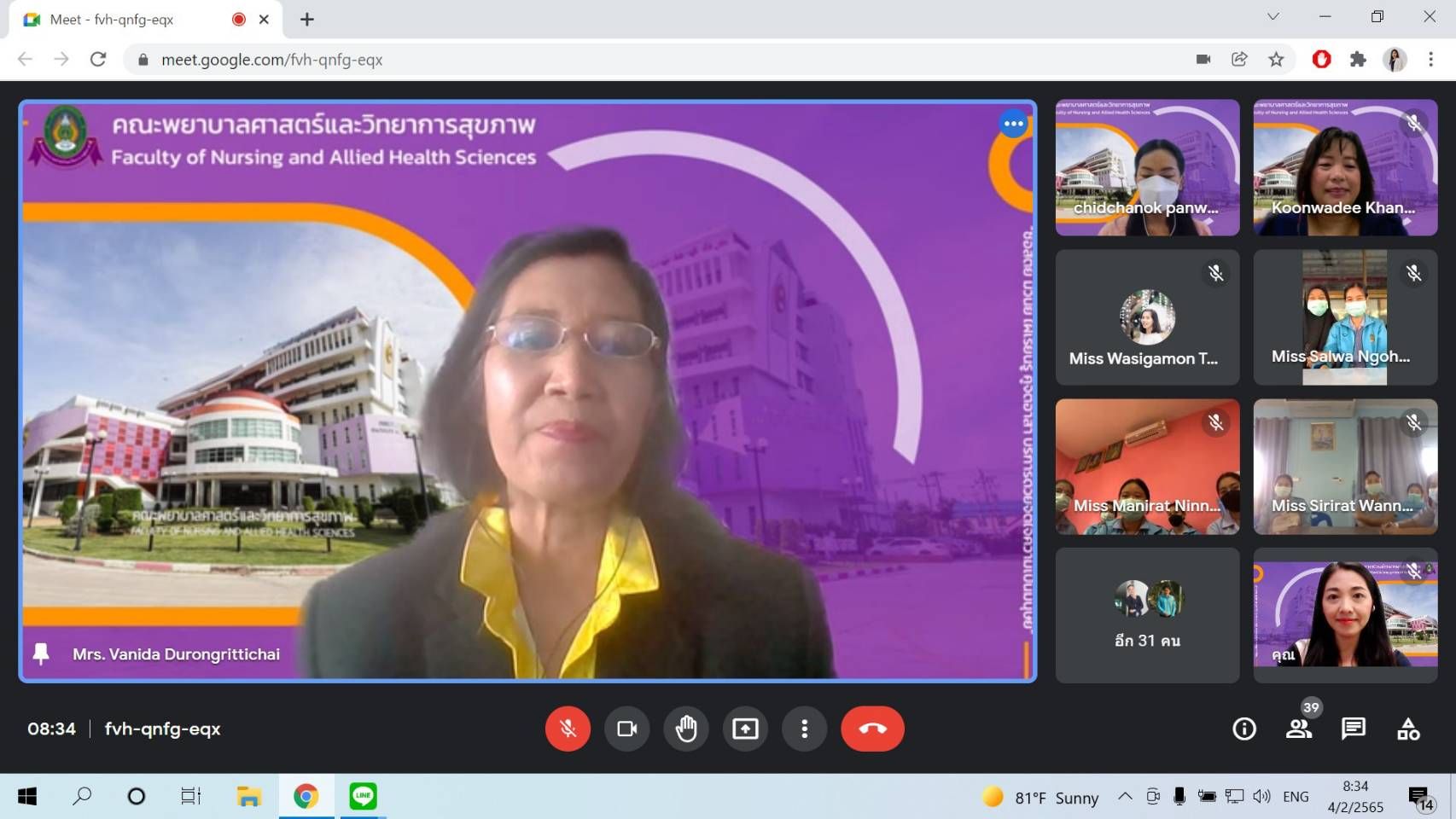Raise your hand in the meeting
Viewport: 1456px width, 819px height.
[x=686, y=729]
